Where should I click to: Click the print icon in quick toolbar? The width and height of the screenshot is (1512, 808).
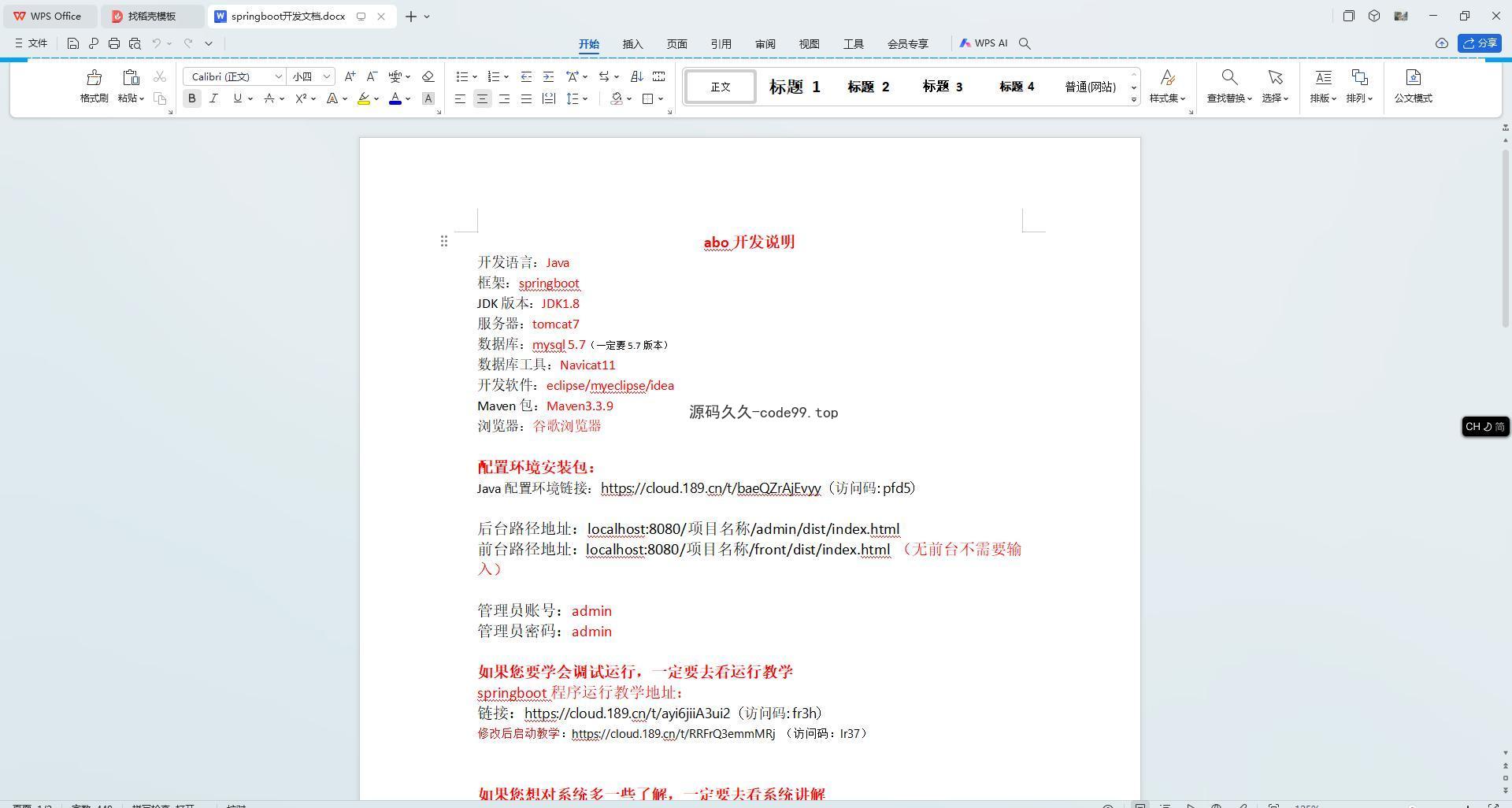[x=114, y=43]
